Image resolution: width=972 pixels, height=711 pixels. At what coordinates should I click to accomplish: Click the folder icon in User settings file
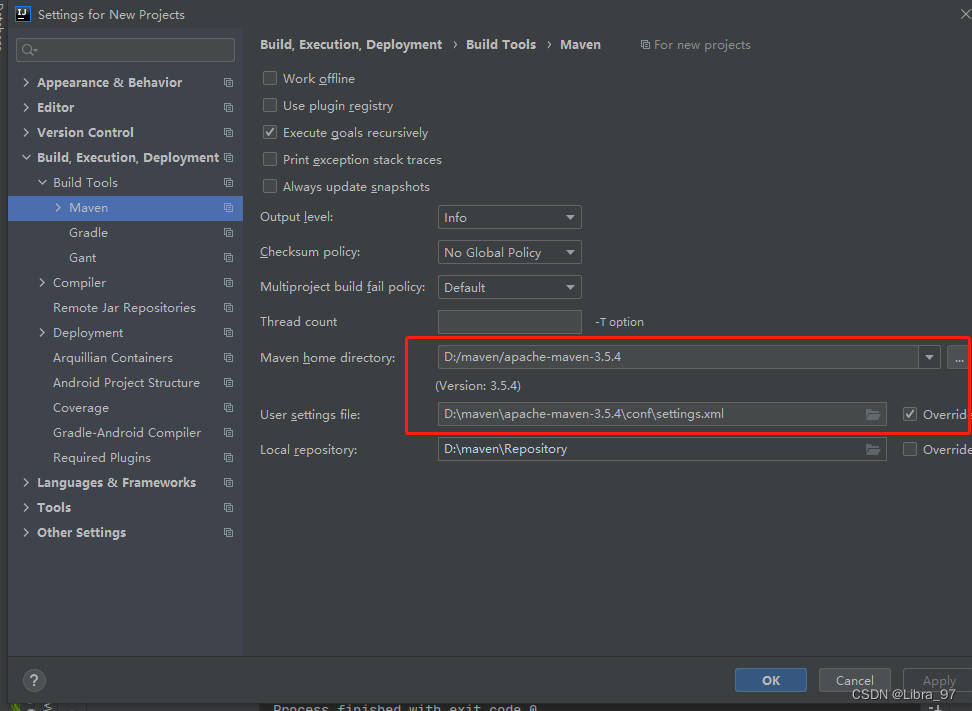(x=873, y=414)
